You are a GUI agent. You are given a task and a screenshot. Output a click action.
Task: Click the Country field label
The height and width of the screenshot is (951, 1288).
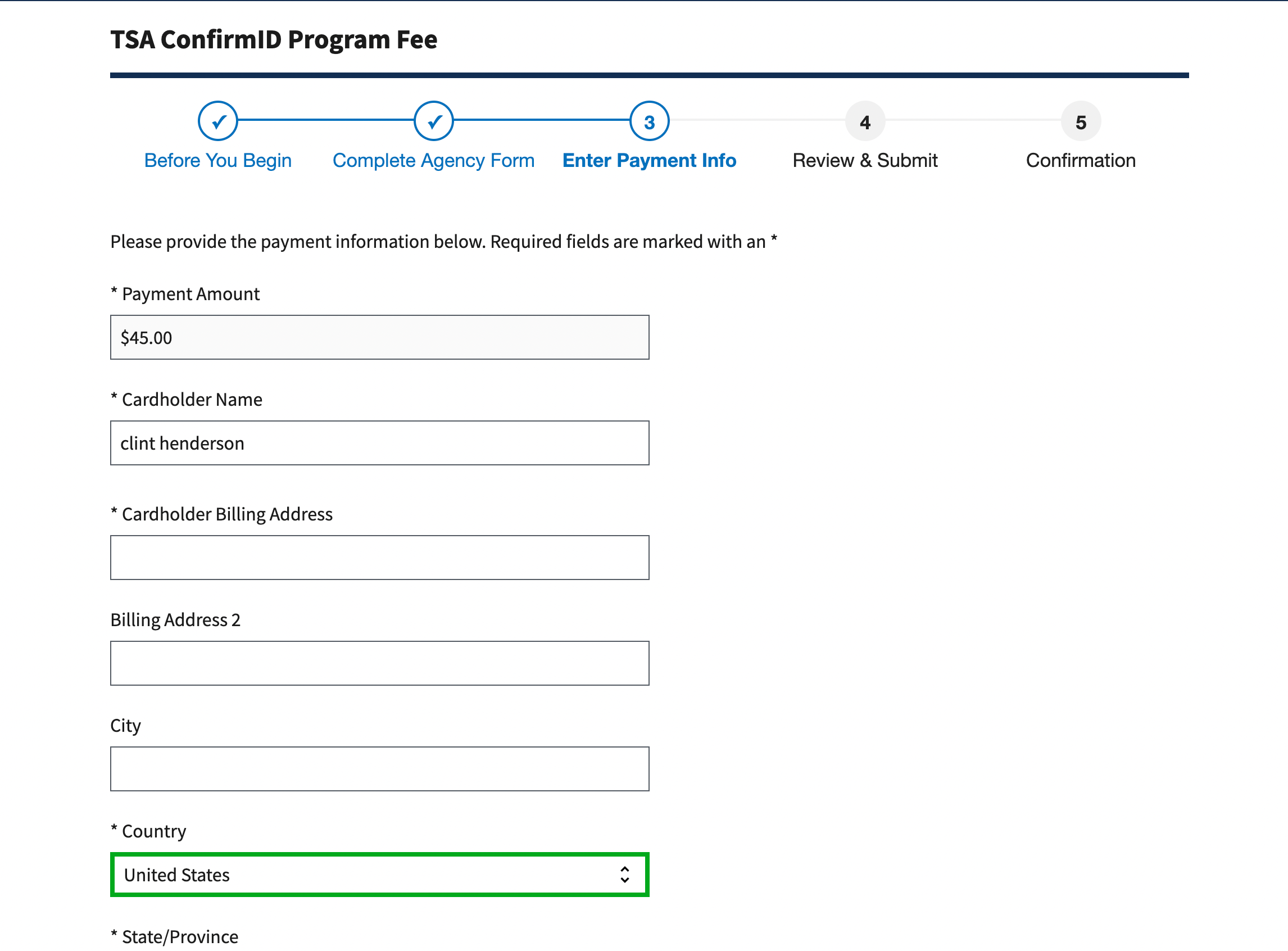point(153,831)
